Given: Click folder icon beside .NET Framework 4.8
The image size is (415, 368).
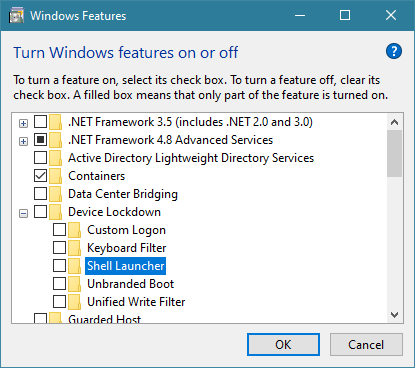Looking at the screenshot, I should 55,140.
